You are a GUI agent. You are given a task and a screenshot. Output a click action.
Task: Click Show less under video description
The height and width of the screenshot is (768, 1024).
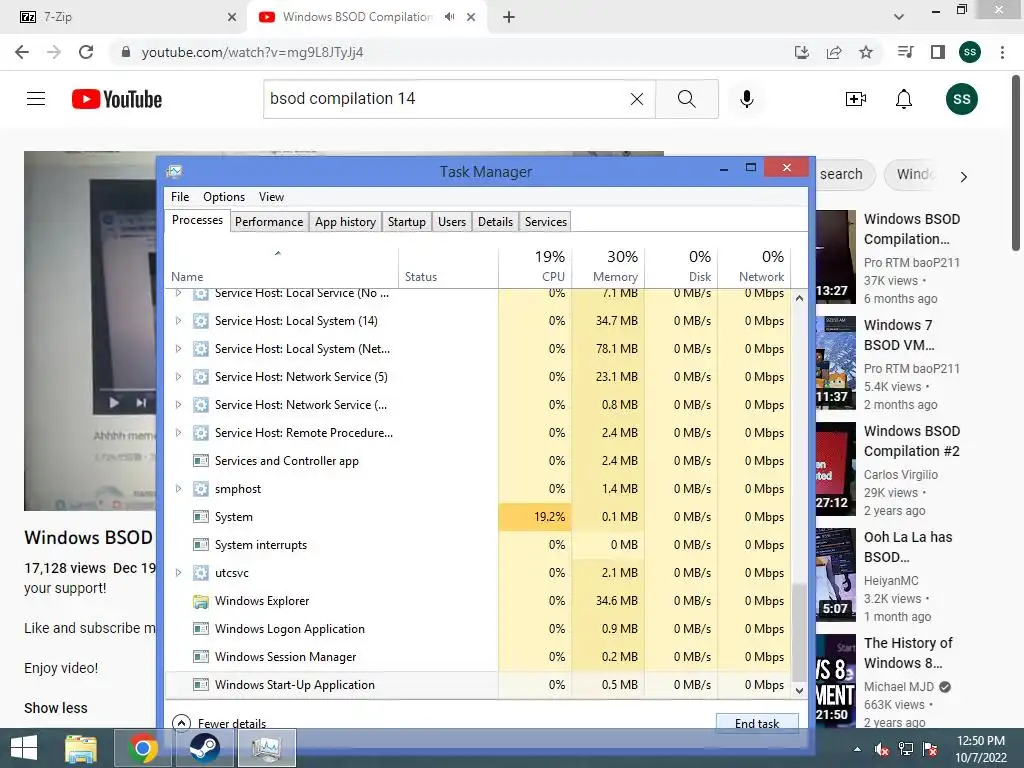(x=56, y=708)
